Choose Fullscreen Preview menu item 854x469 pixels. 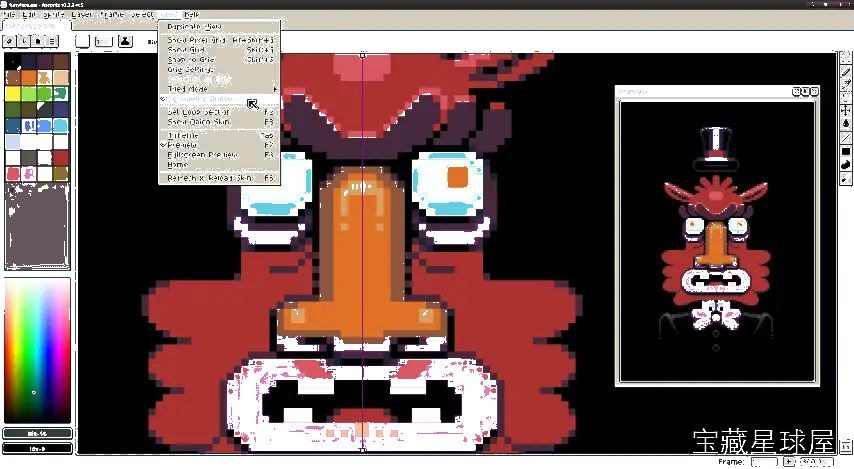[x=219, y=155]
